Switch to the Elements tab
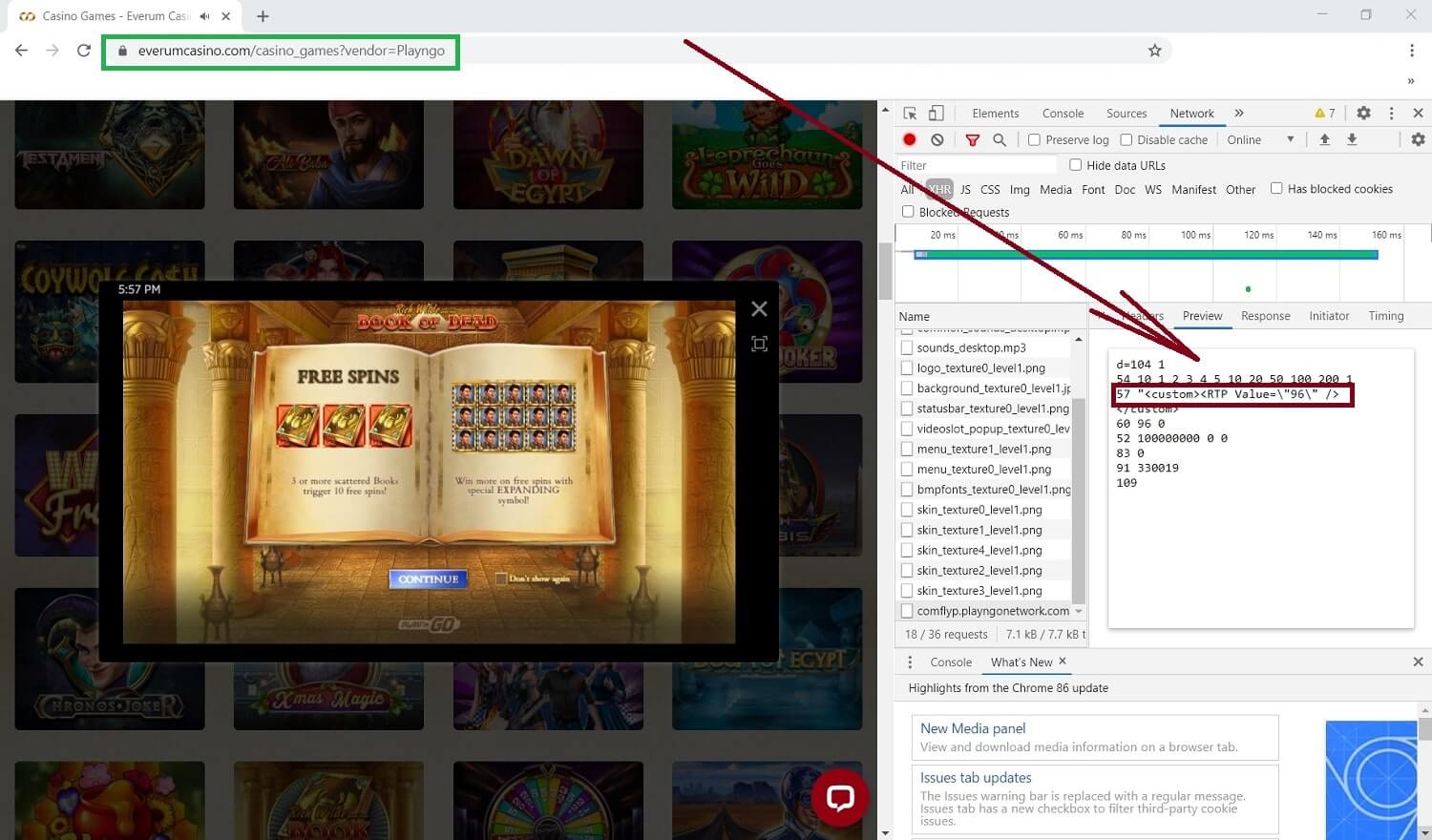Image resolution: width=1432 pixels, height=840 pixels. (996, 114)
